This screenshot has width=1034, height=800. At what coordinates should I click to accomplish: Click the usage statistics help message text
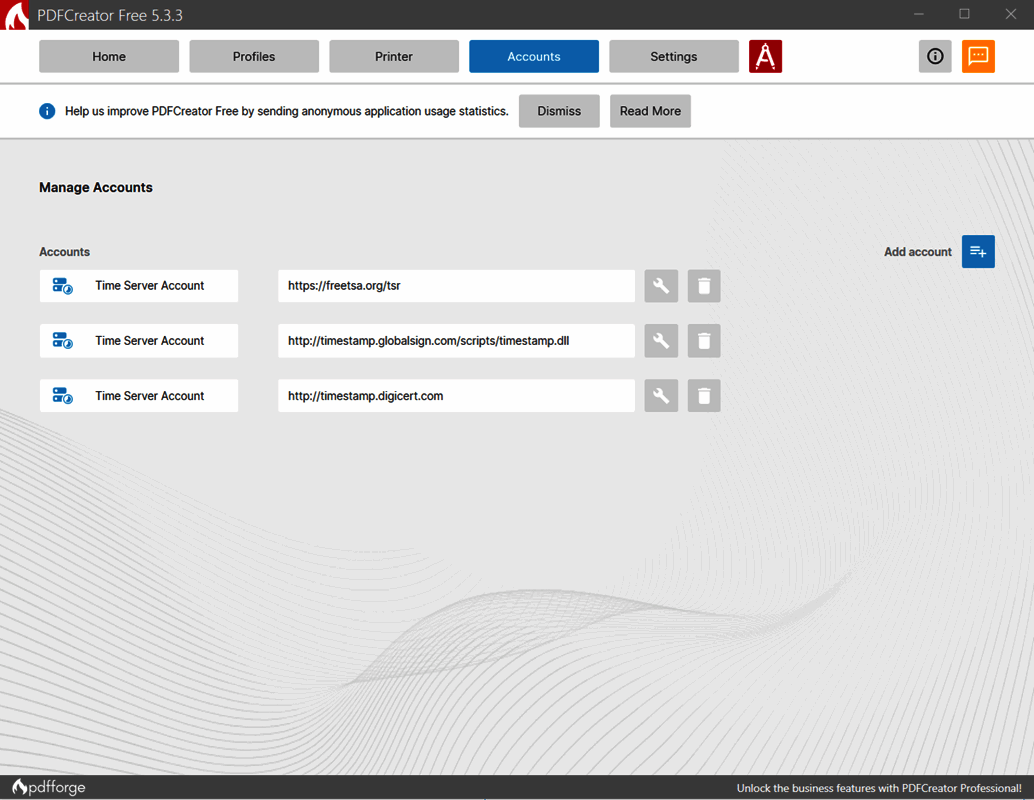click(287, 111)
